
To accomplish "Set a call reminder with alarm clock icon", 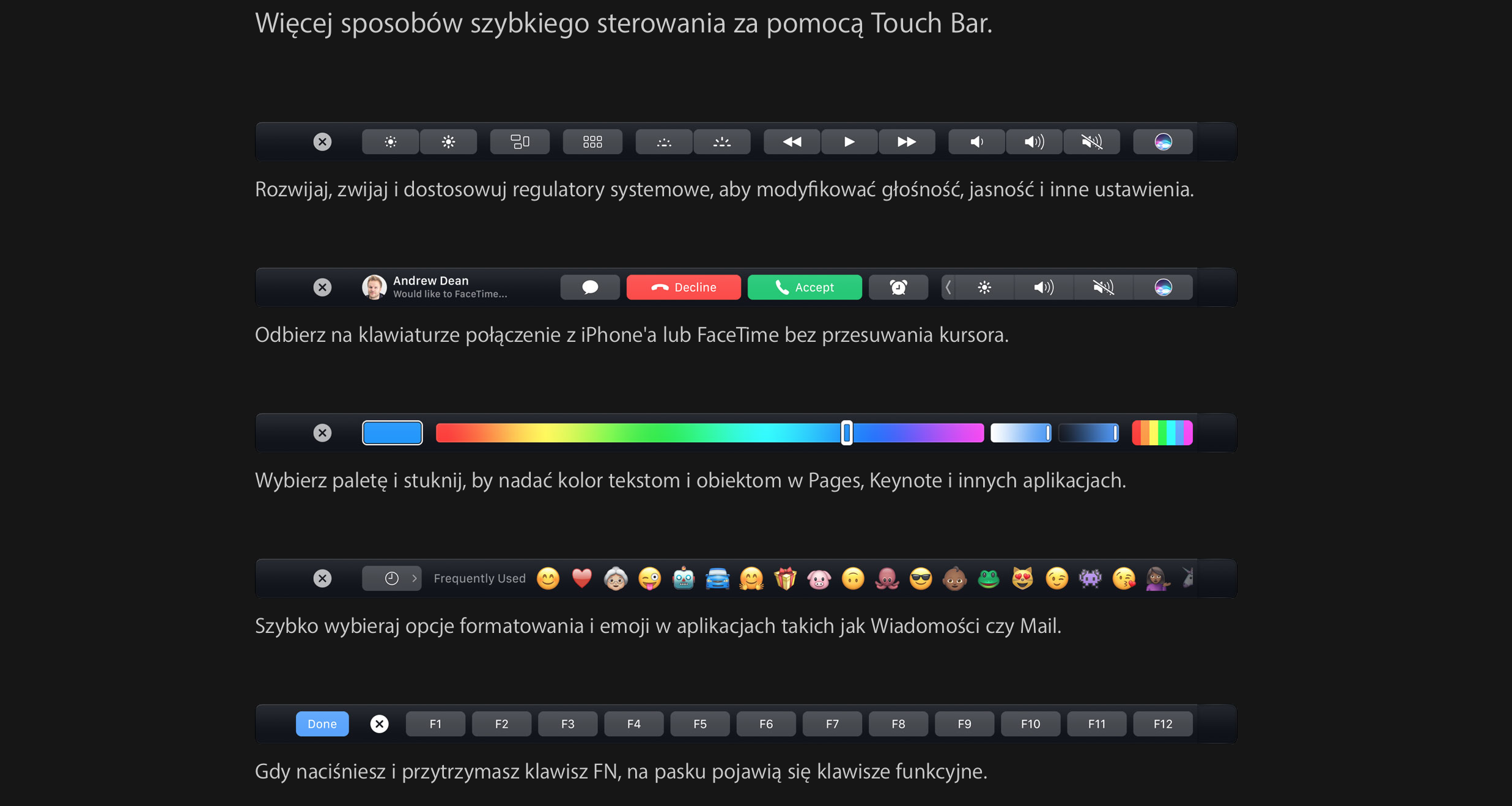I will [x=898, y=287].
